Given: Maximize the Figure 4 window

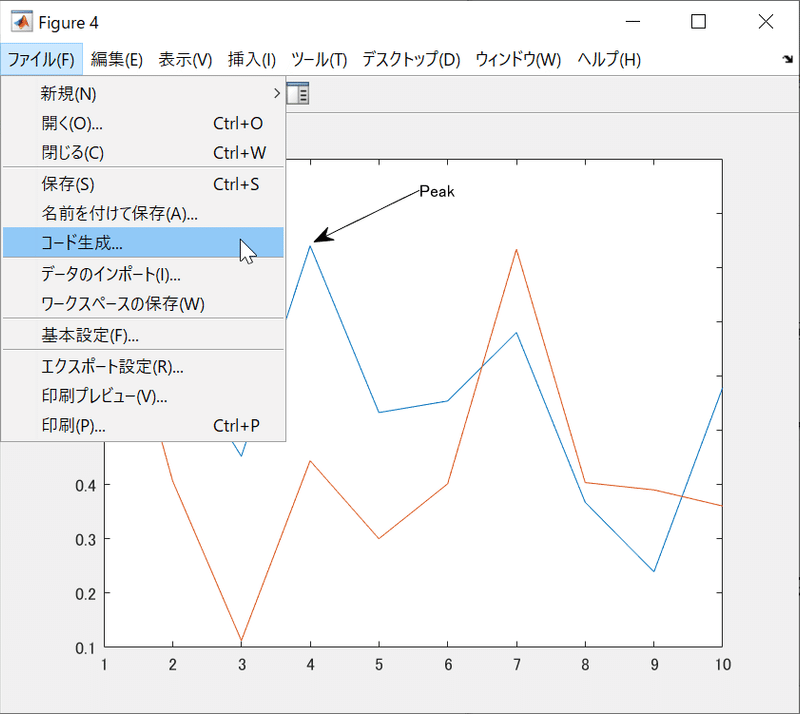Looking at the screenshot, I should (x=698, y=21).
